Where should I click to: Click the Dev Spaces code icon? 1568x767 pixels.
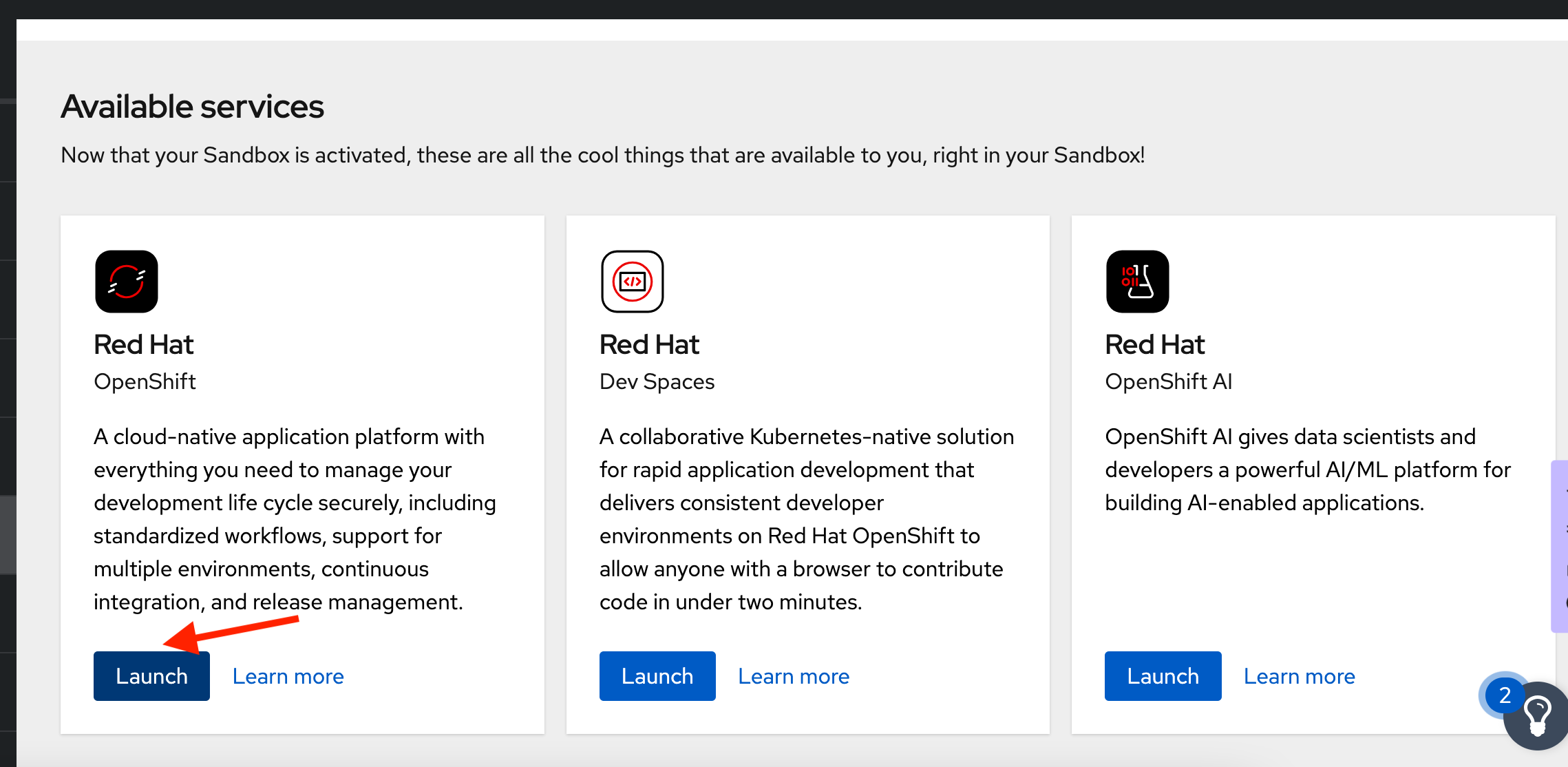pyautogui.click(x=632, y=282)
